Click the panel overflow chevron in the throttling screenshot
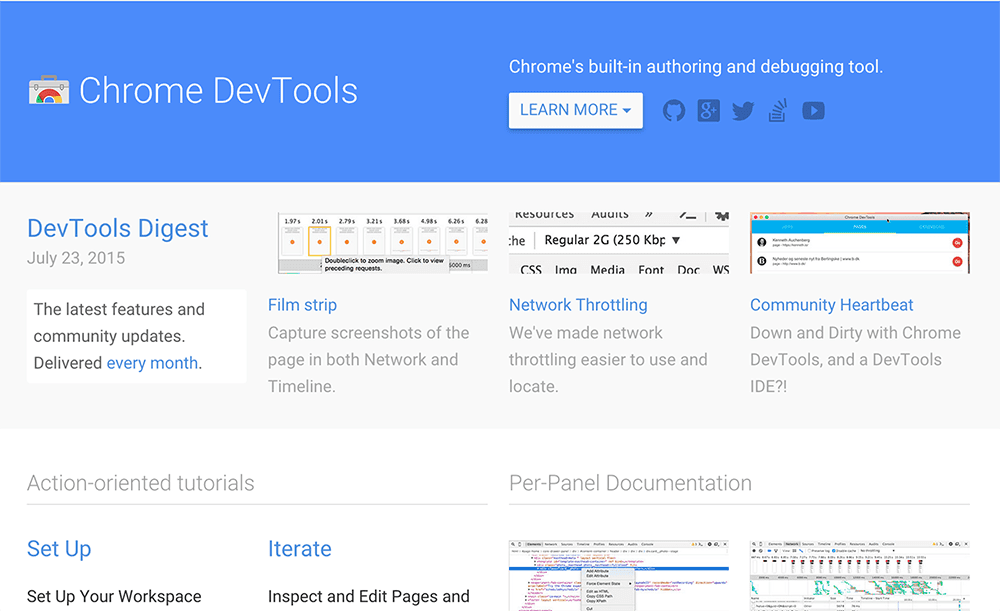 [648, 214]
